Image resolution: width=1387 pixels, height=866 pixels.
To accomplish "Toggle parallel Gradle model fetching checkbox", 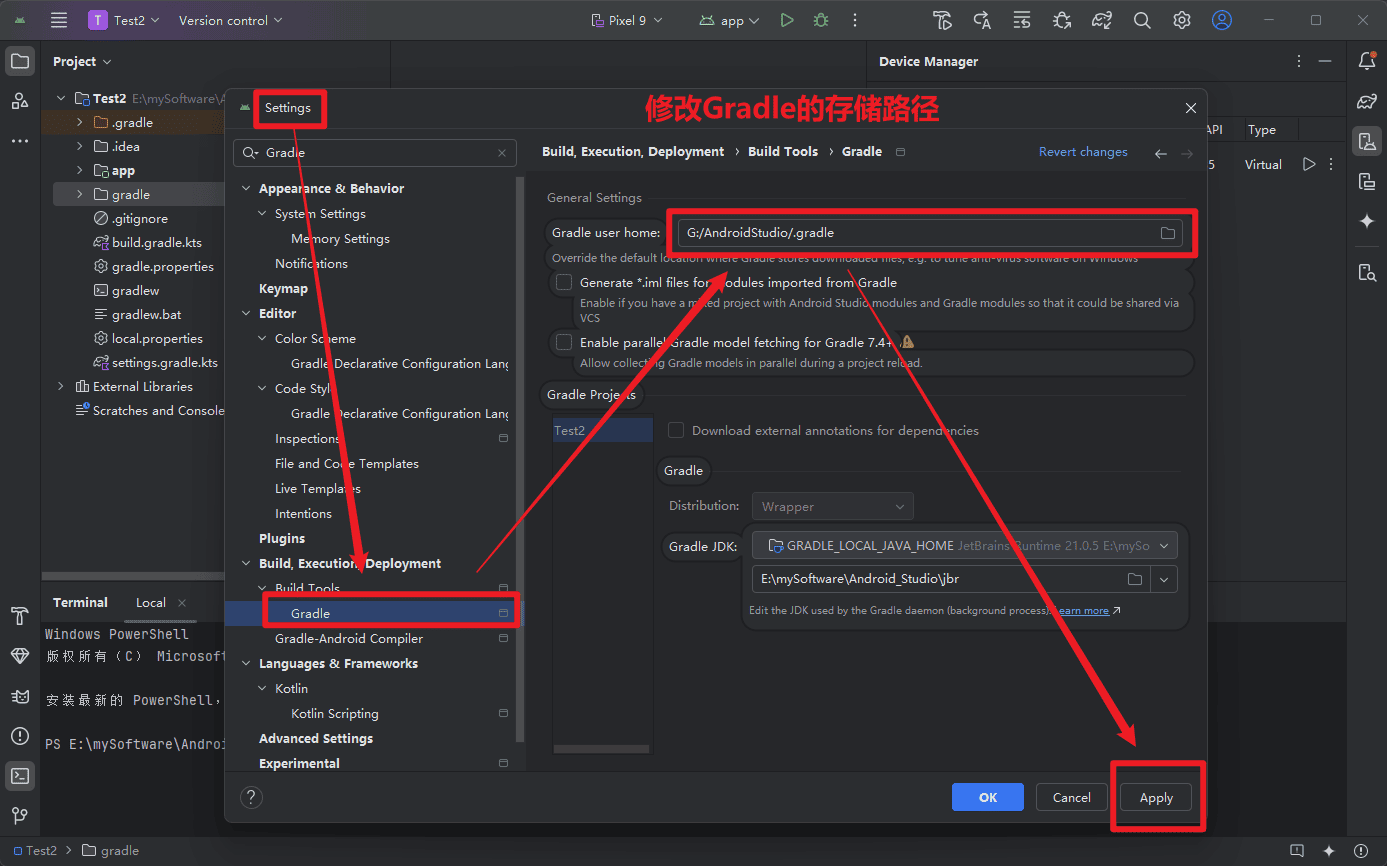I will click(x=564, y=342).
